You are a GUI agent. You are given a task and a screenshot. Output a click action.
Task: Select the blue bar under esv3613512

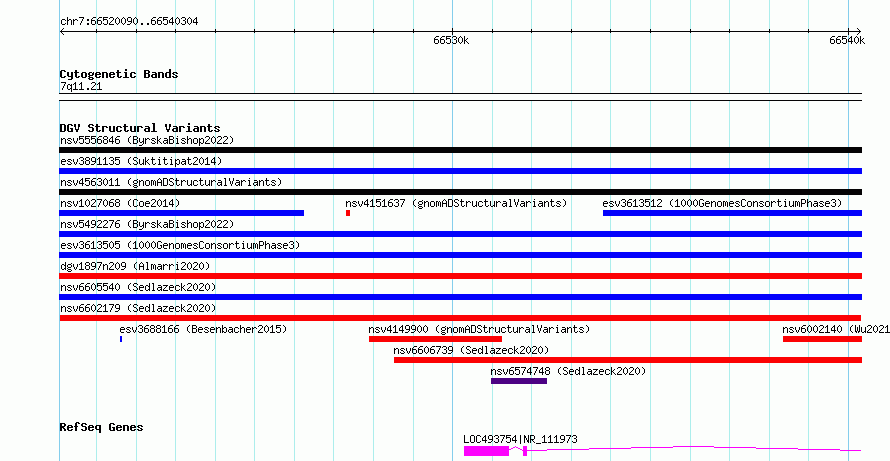[x=732, y=213]
